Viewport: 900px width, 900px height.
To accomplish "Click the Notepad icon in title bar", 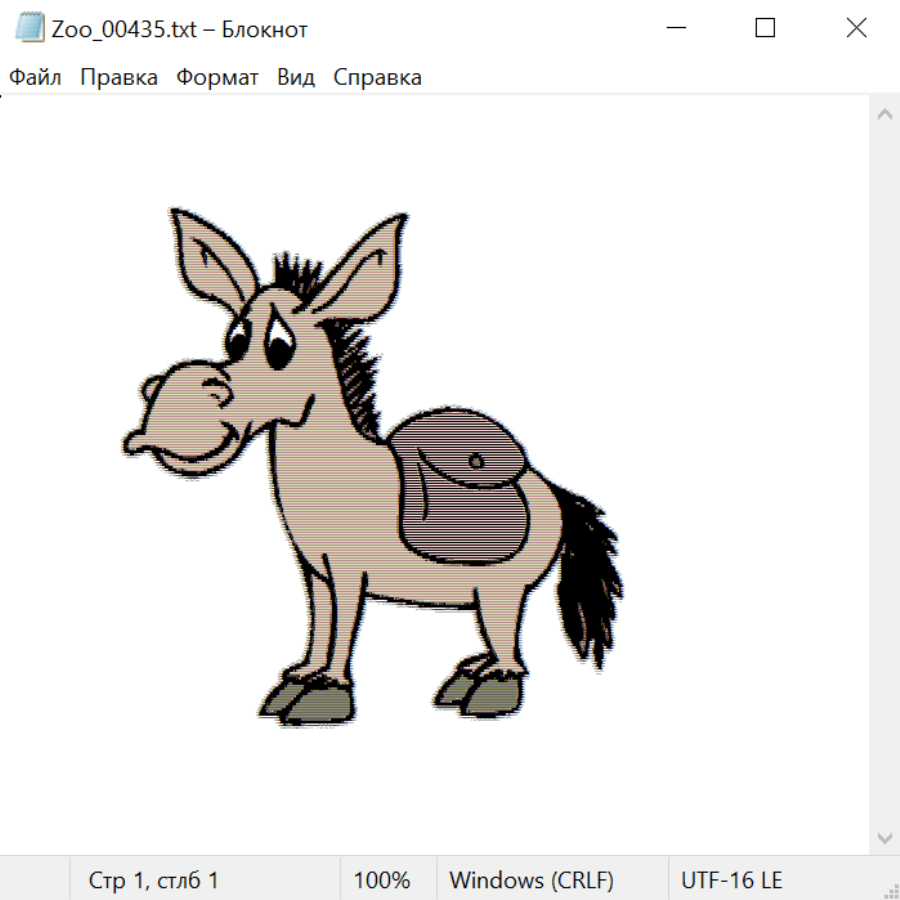I will (31, 29).
